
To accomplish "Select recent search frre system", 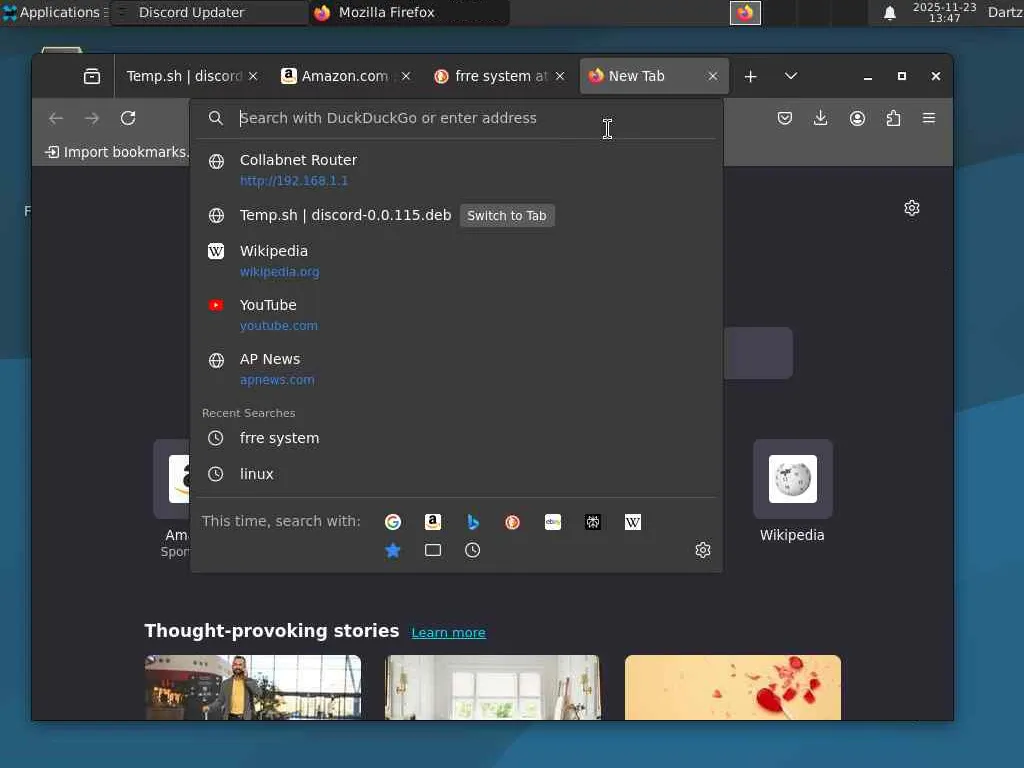I will click(456, 438).
